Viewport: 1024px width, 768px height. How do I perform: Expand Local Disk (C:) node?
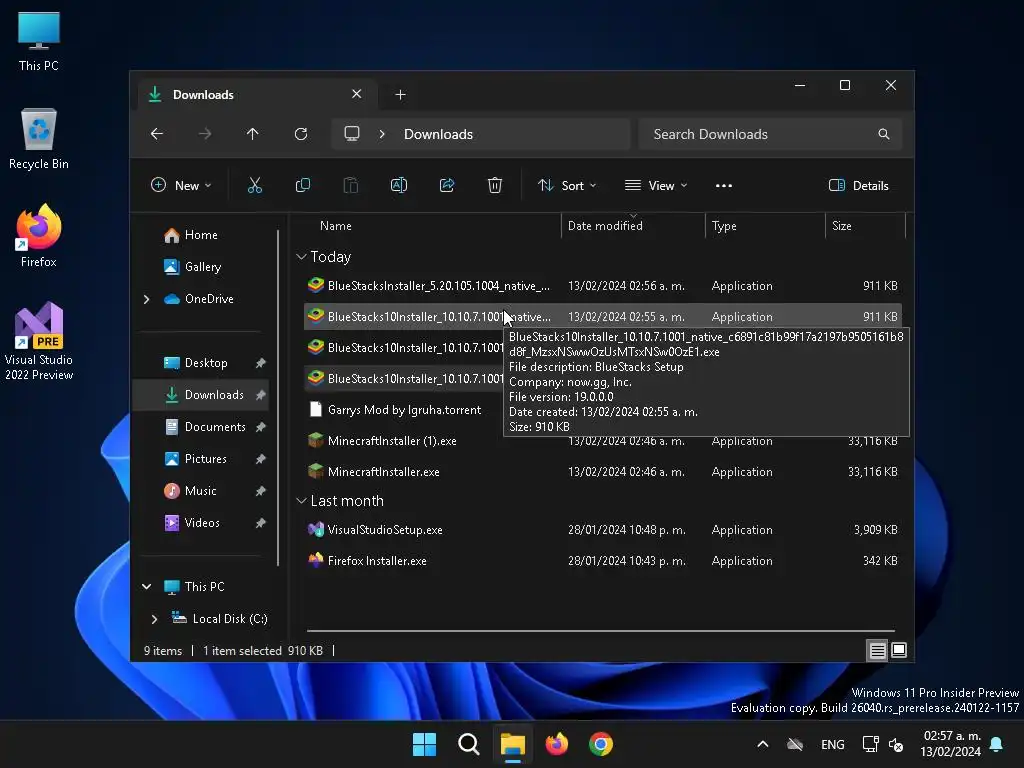(x=154, y=619)
